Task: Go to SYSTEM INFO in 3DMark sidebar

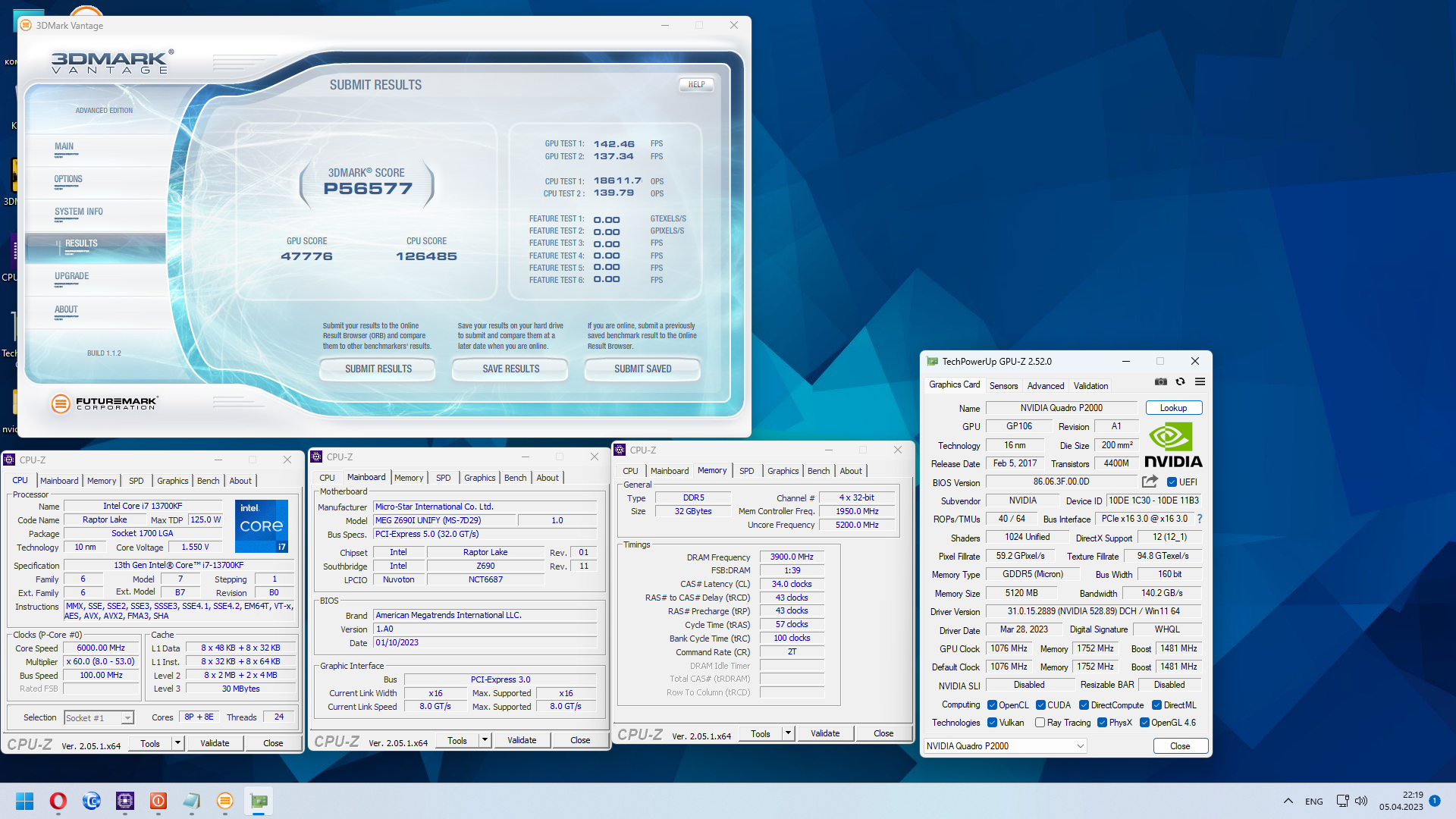Action: click(x=79, y=212)
